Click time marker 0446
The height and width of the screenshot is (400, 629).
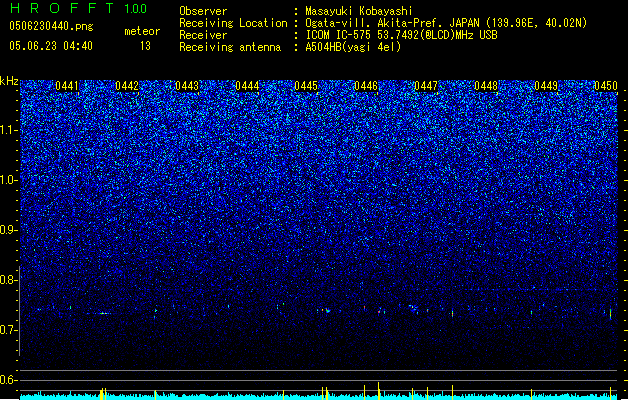coord(366,86)
